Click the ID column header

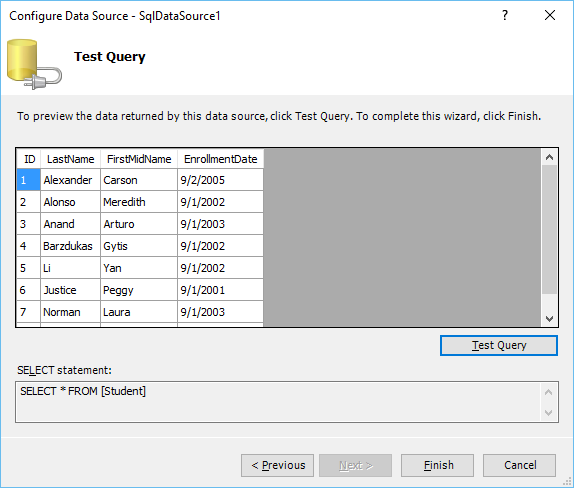[x=29, y=159]
